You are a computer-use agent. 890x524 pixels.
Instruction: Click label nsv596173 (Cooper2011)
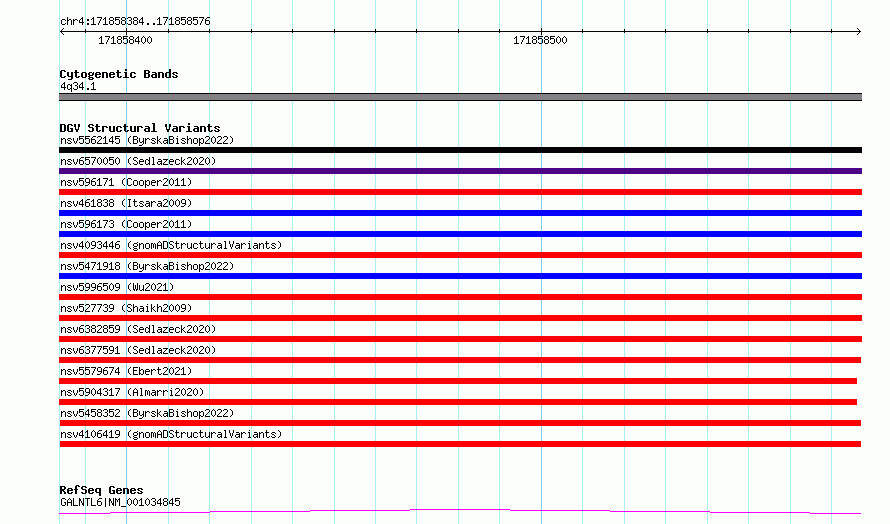(126, 224)
